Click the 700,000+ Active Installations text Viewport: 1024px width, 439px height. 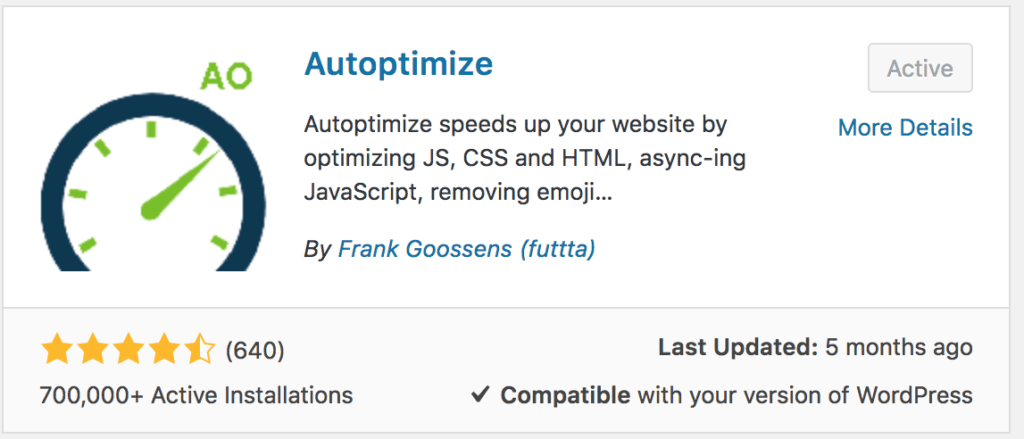click(196, 395)
